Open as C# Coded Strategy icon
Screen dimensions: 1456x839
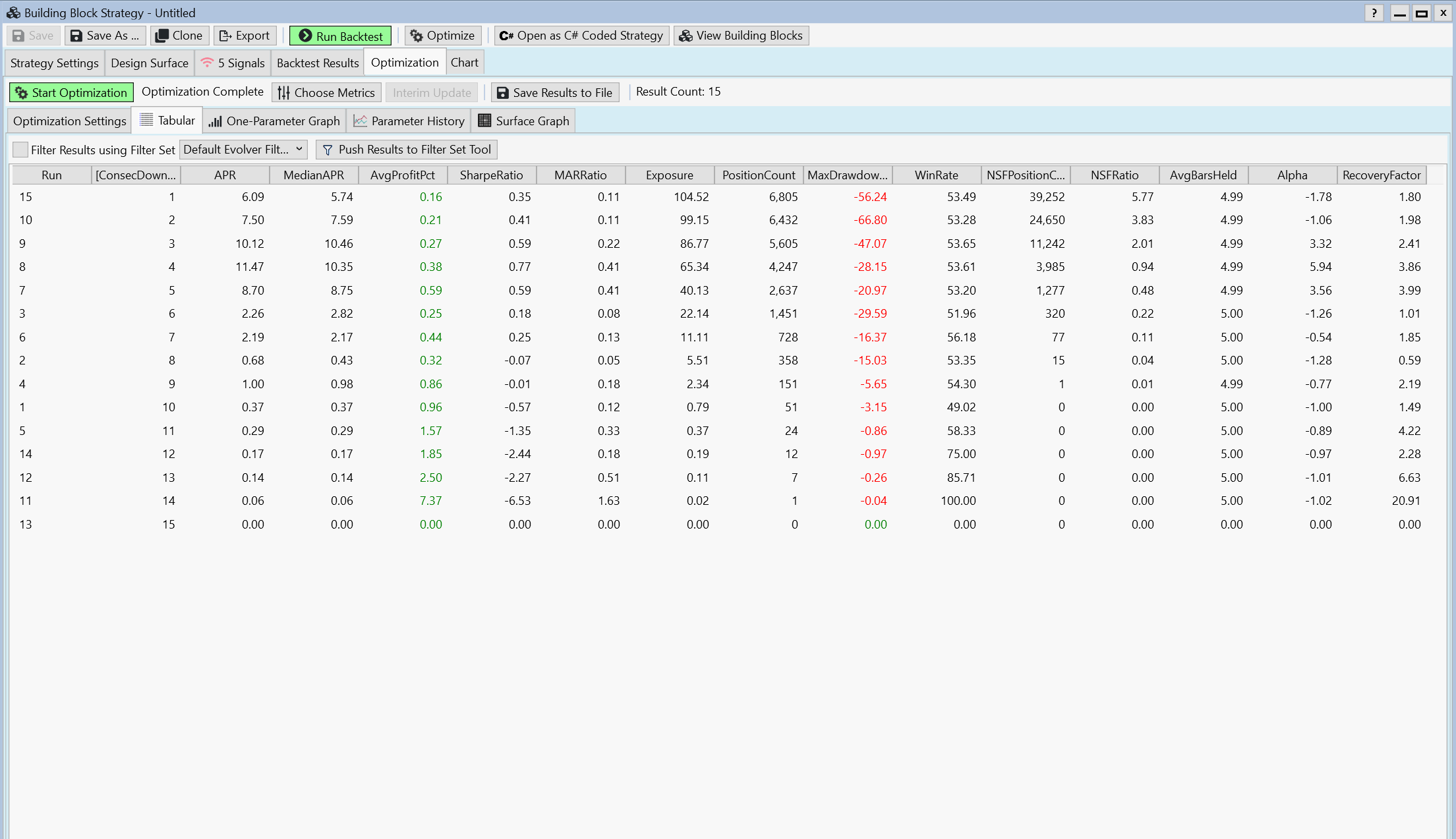(506, 36)
